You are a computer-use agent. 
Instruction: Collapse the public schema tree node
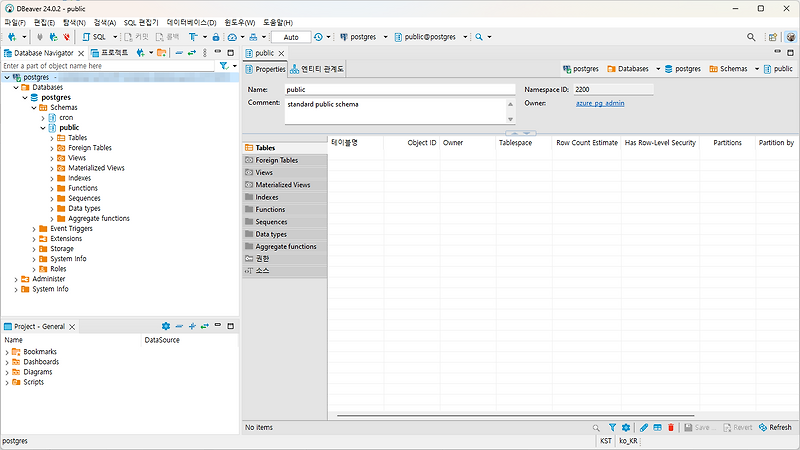point(43,128)
